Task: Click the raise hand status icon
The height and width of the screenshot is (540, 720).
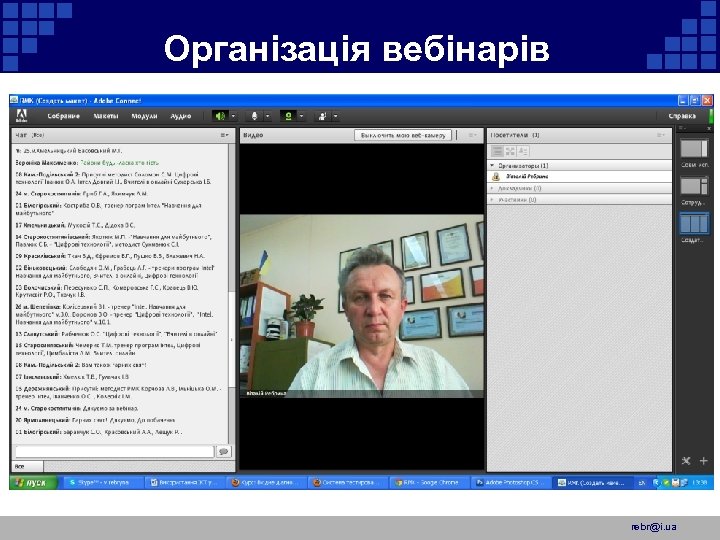Action: pyautogui.click(x=322, y=116)
